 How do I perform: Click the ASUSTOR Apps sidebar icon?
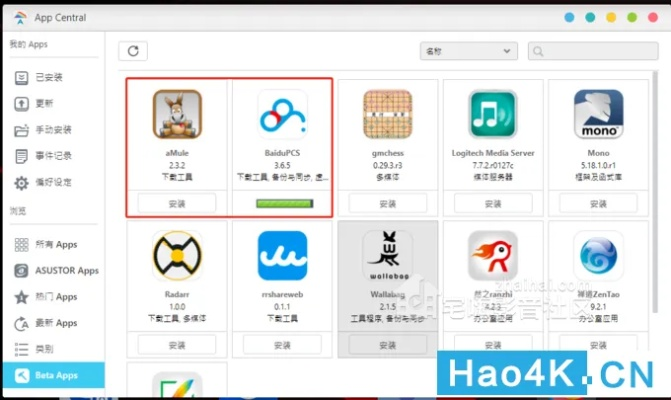click(21, 270)
